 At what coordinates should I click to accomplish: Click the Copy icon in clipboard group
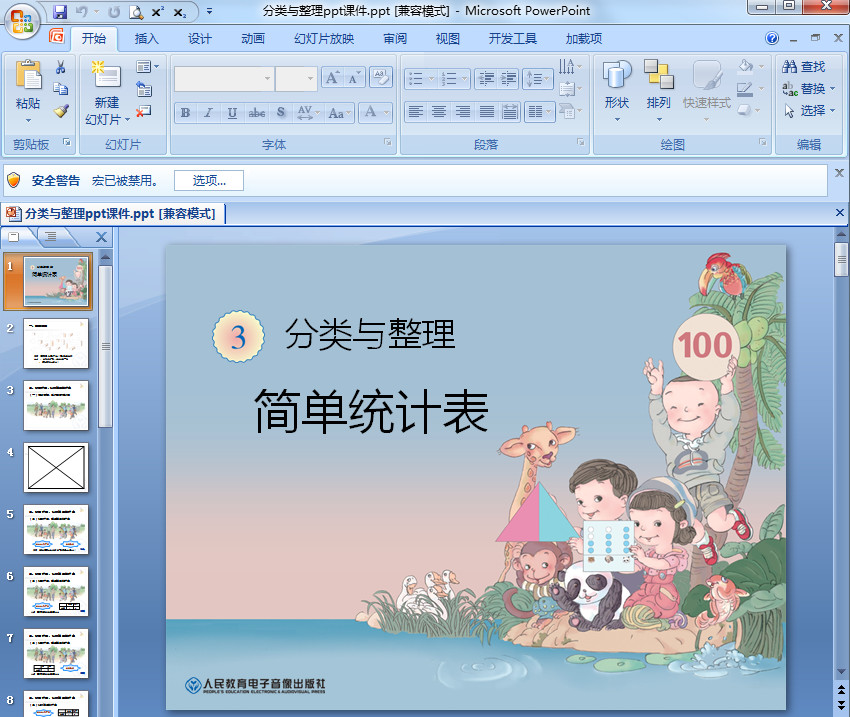click(61, 89)
